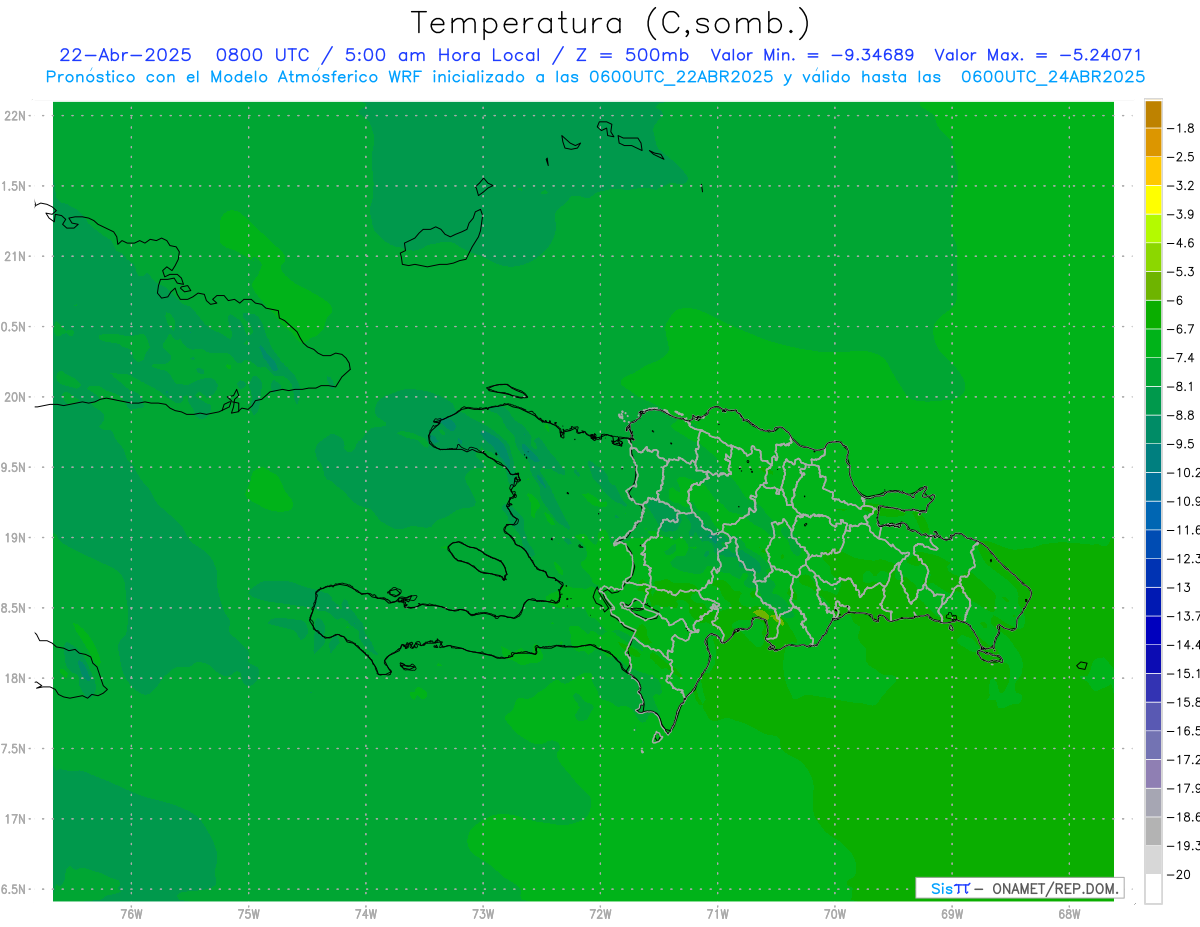Click the '76W' longitude label
Image resolution: width=1200 pixels, height=927 pixels.
pyautogui.click(x=131, y=913)
